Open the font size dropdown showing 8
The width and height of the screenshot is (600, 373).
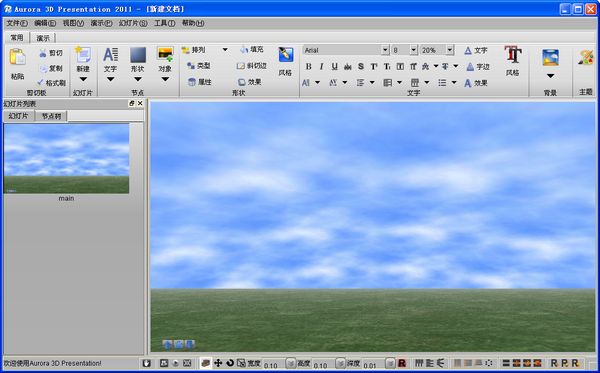(x=413, y=50)
